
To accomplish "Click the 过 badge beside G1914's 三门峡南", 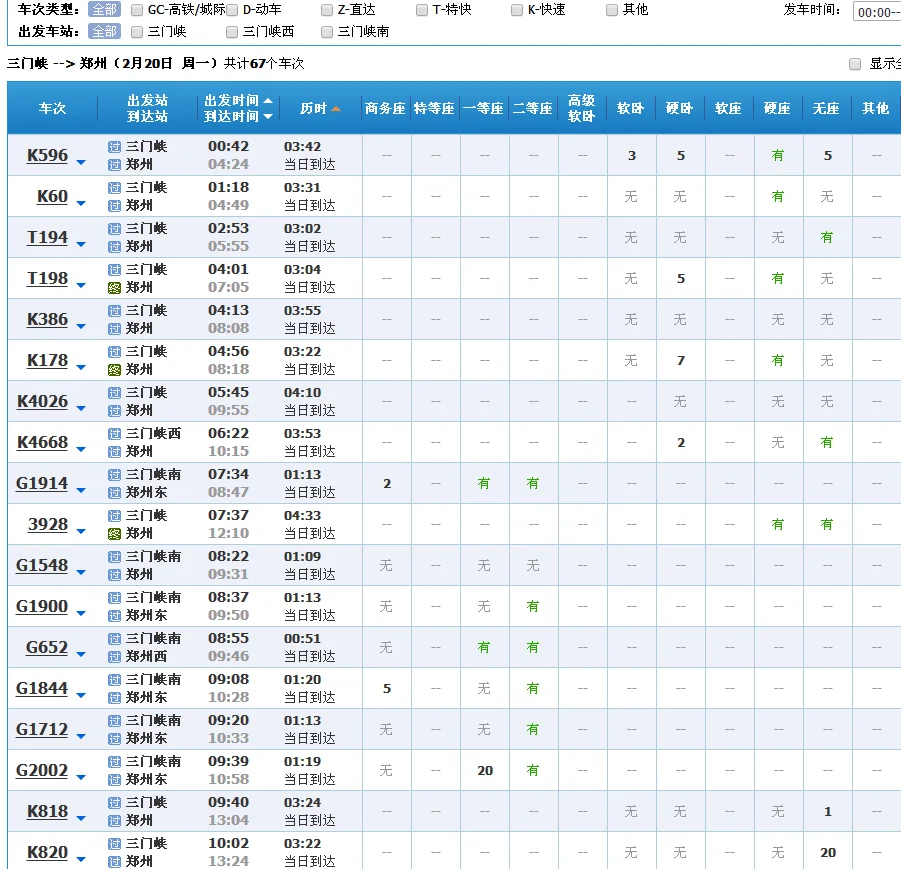I will [114, 474].
